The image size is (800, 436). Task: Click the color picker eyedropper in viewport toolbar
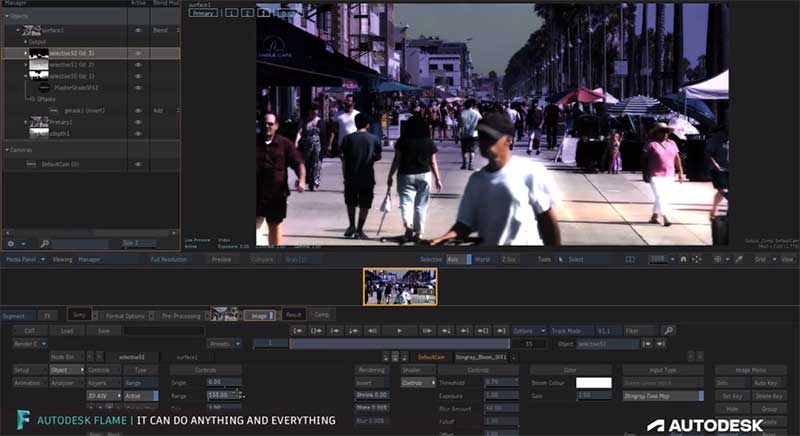738,260
